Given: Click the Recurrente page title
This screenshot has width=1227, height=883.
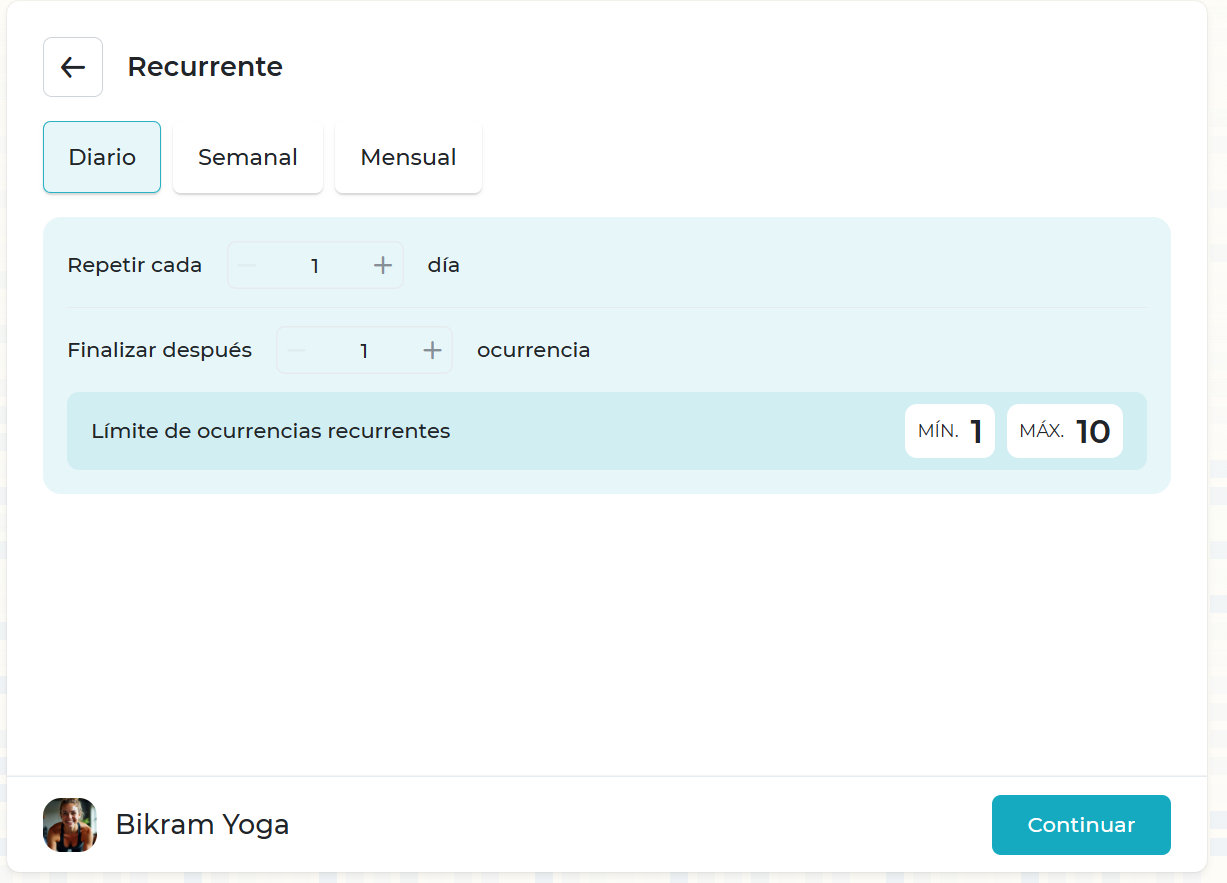Looking at the screenshot, I should (x=205, y=67).
